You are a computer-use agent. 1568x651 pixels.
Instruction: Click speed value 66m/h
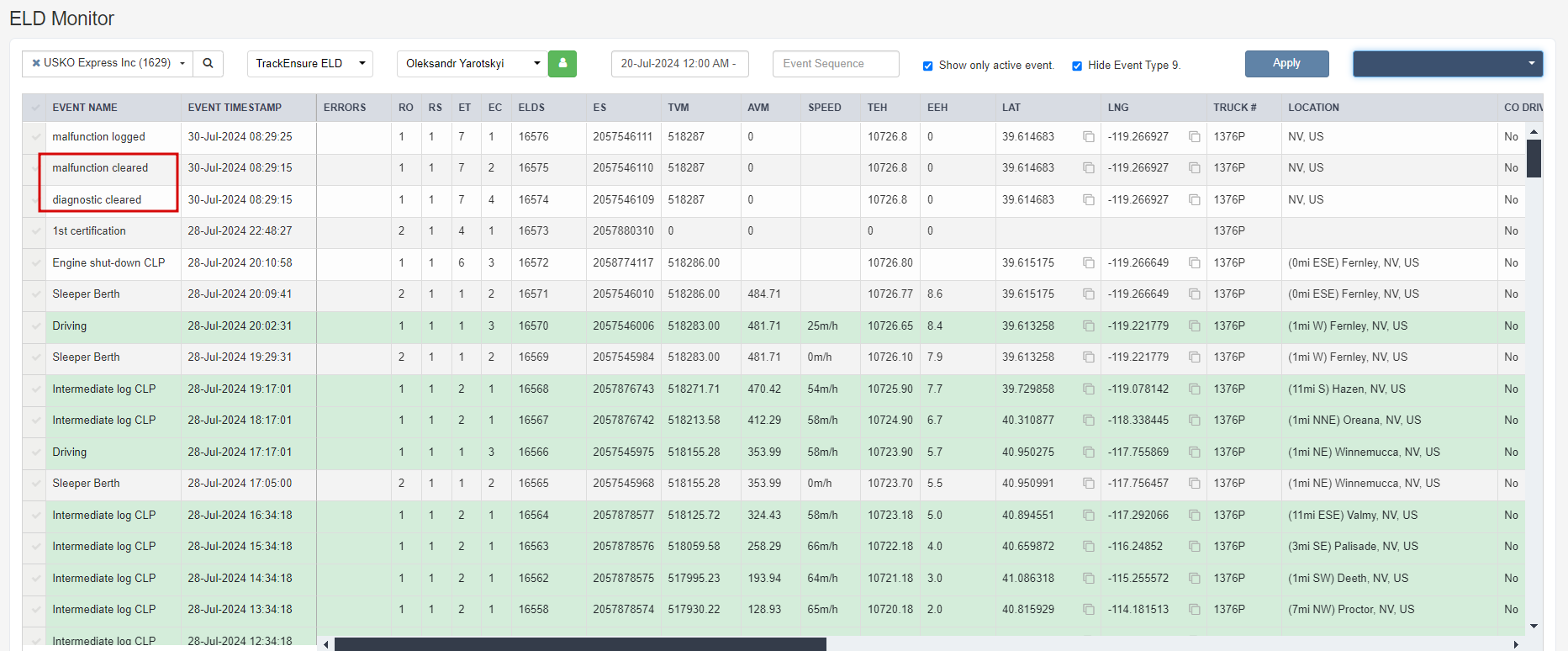(822, 546)
